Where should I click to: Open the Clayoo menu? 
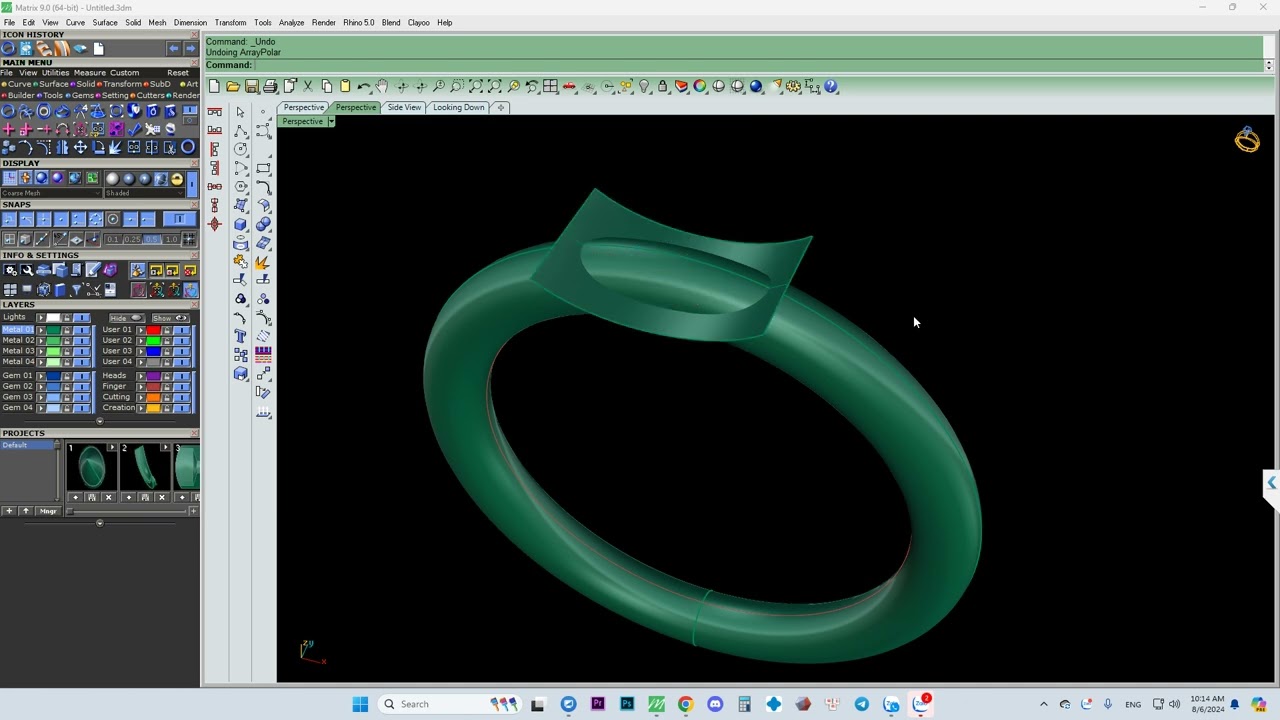coord(418,22)
